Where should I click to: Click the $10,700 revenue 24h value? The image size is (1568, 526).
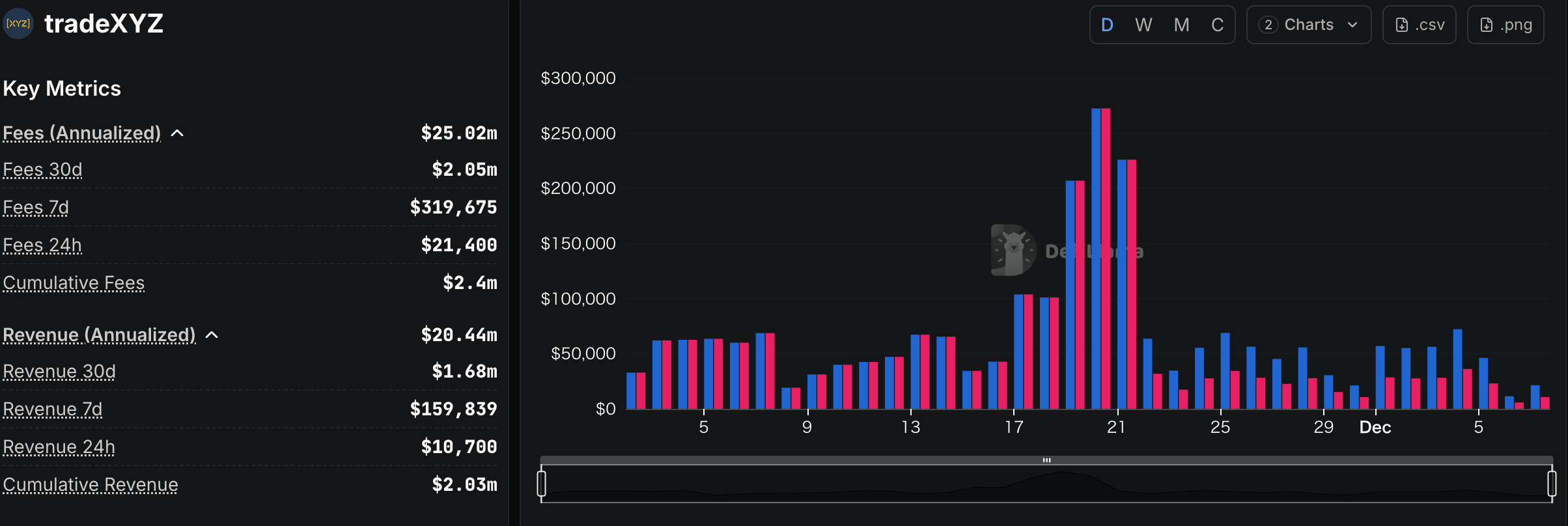(459, 447)
